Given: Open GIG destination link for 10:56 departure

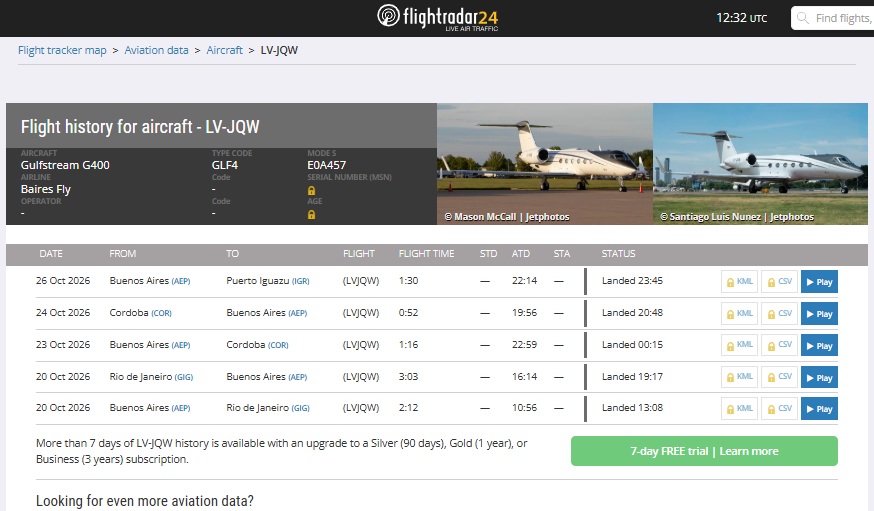Looking at the screenshot, I should [300, 408].
